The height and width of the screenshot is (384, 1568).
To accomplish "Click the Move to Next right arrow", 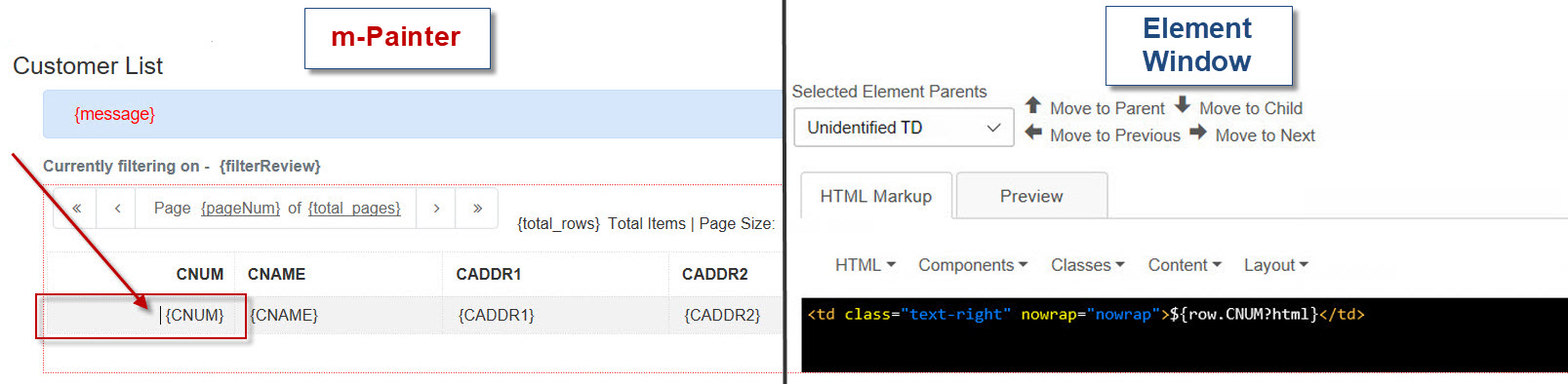I will [1198, 134].
